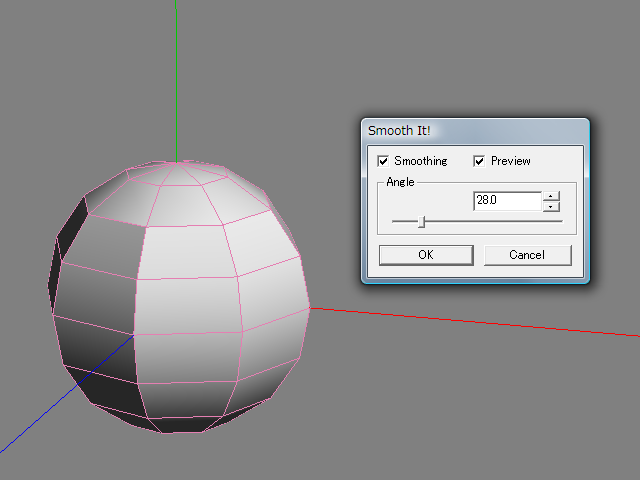The height and width of the screenshot is (480, 640).
Task: Click the Angle value input field
Action: 507,201
